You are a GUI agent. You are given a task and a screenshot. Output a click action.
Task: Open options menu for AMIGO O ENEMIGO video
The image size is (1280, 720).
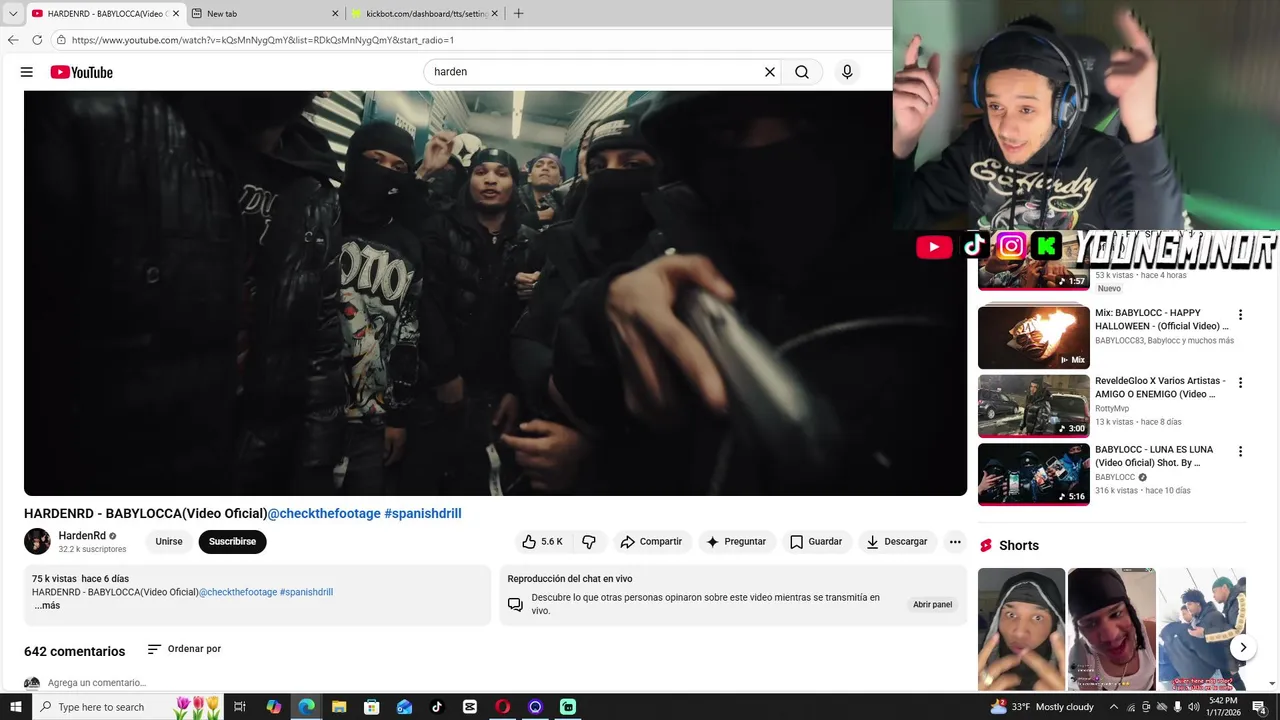1240,383
